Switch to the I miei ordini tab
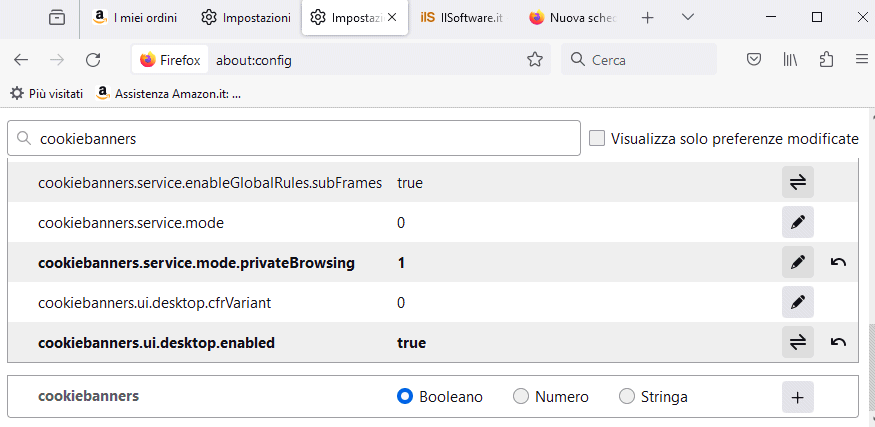Image resolution: width=875 pixels, height=427 pixels. coord(136,18)
